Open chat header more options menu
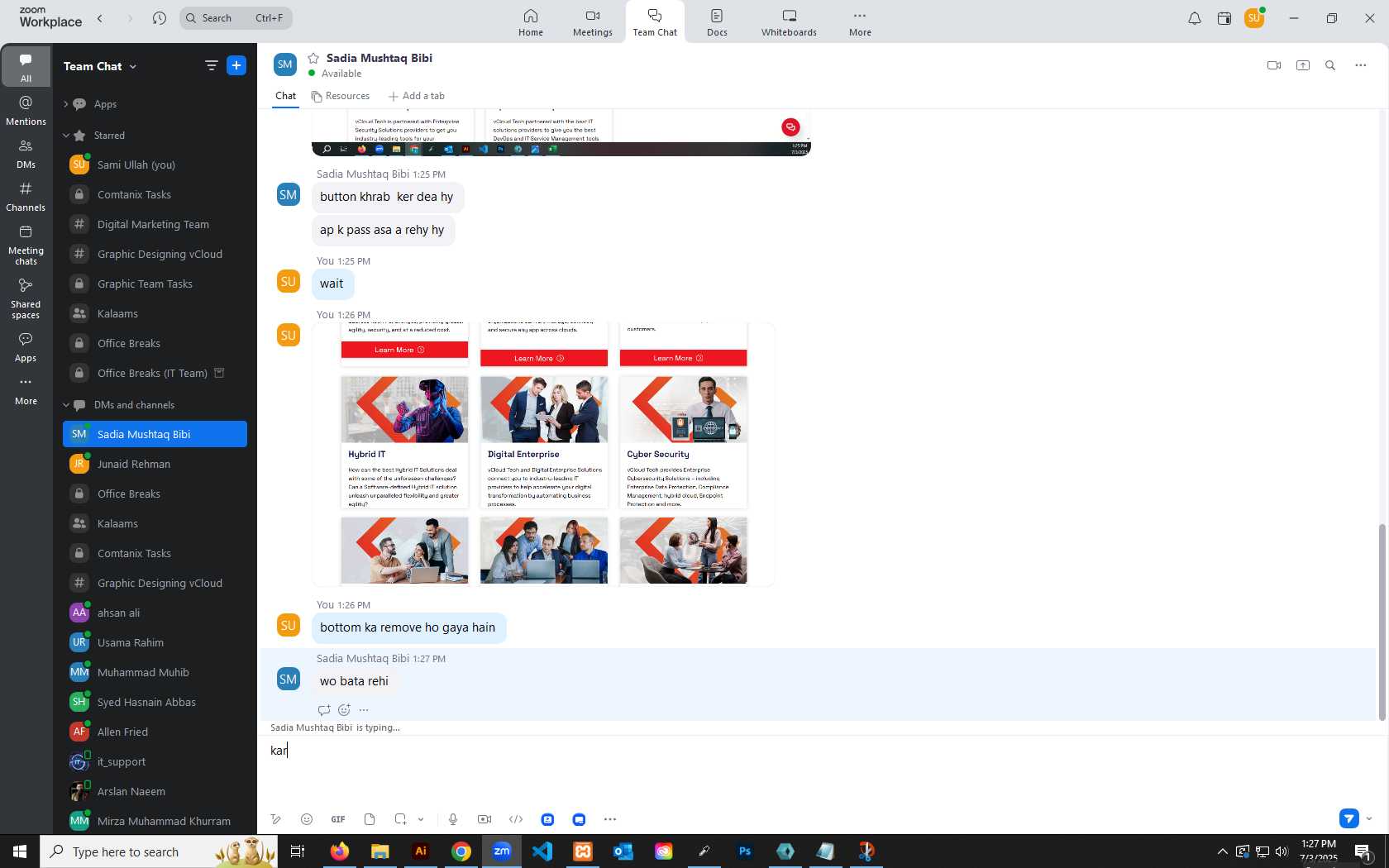 [x=1360, y=65]
